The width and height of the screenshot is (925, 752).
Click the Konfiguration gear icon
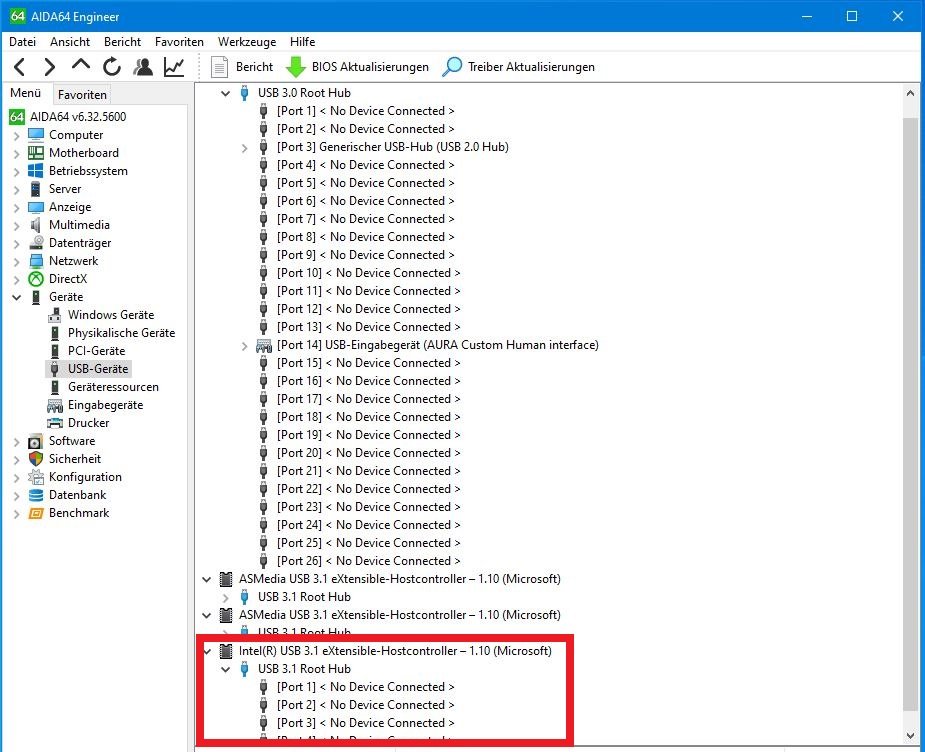(36, 477)
